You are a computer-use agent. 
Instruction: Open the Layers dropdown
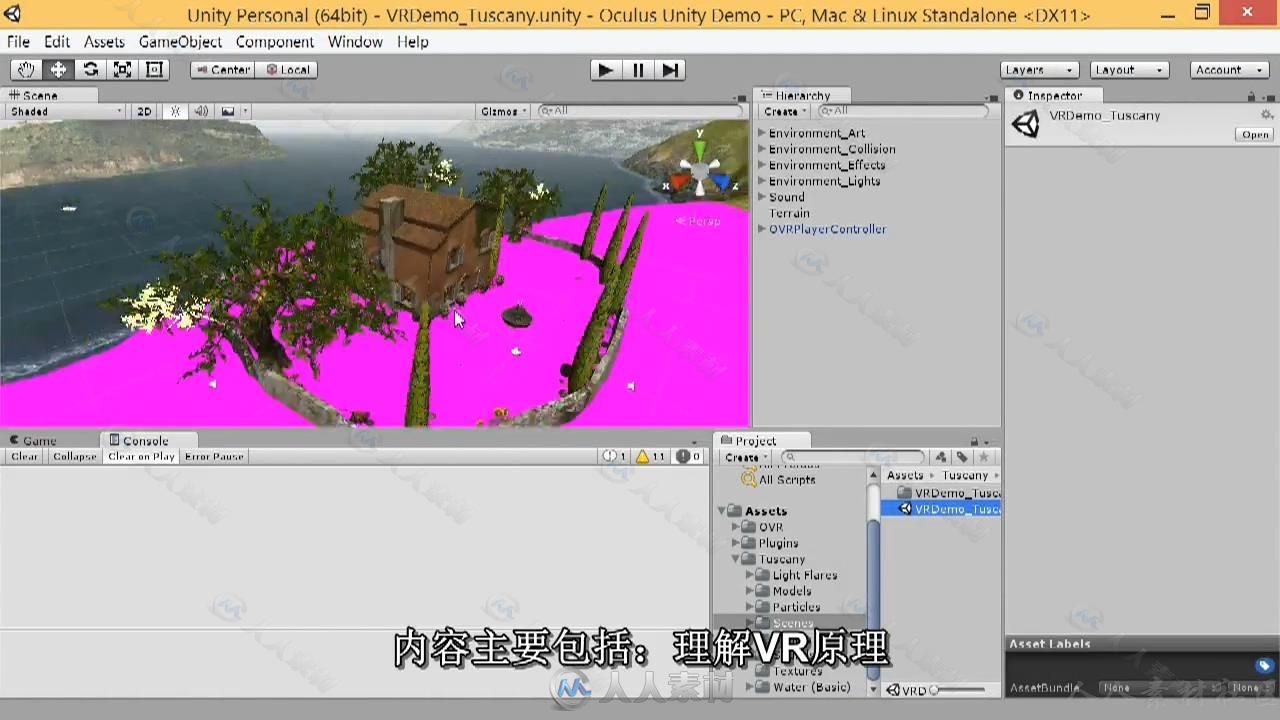[x=1039, y=69]
